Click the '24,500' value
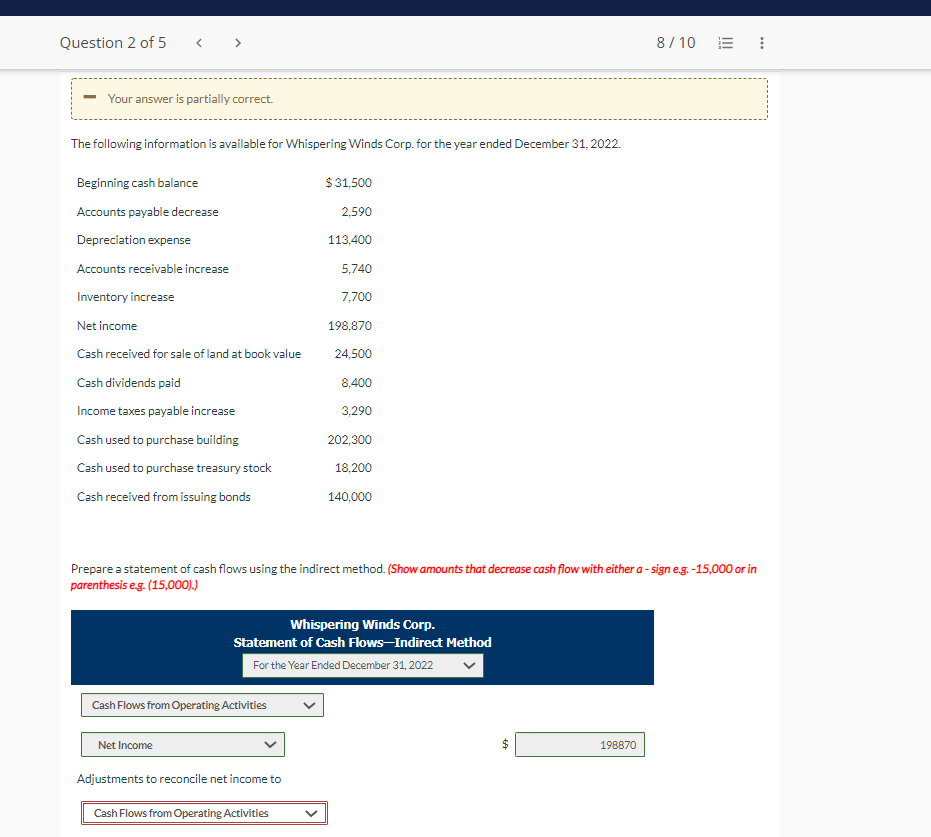Image resolution: width=931 pixels, height=837 pixels. (x=353, y=354)
